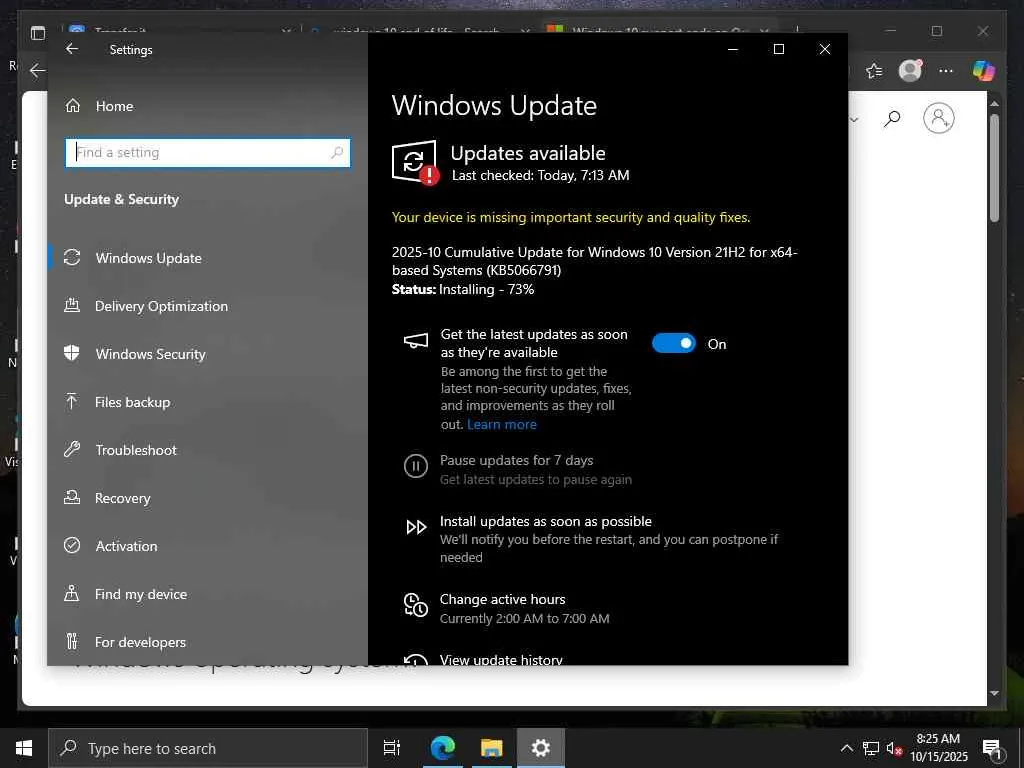
Task: Follow the Learn more link
Action: tap(502, 424)
